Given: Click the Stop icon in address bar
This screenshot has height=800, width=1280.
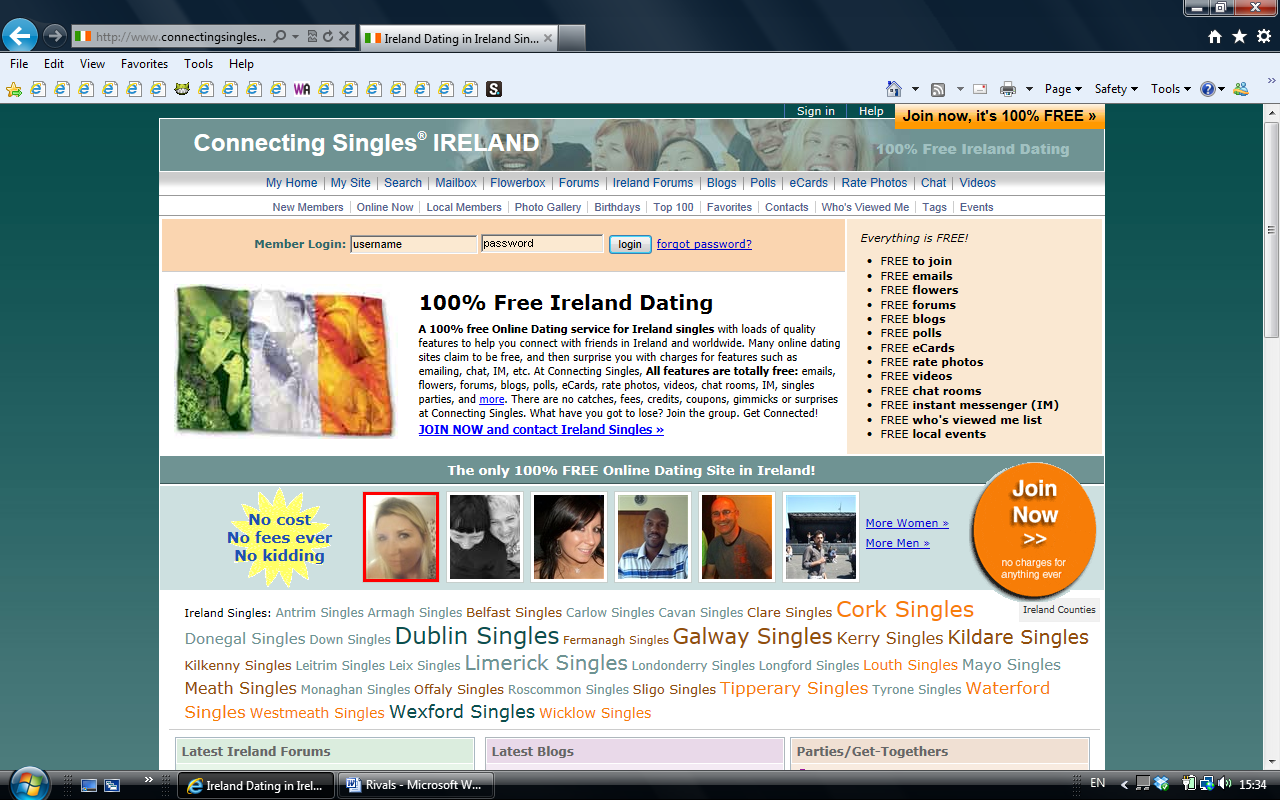Looking at the screenshot, I should pos(344,37).
